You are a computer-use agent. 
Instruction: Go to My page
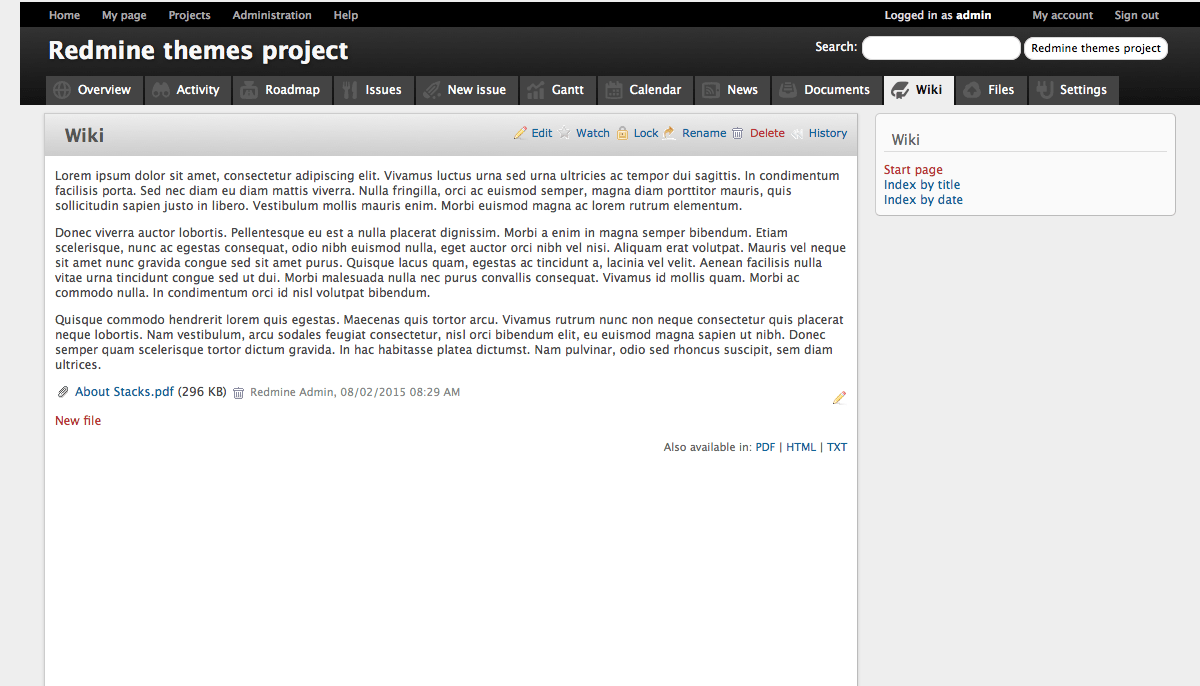(124, 15)
